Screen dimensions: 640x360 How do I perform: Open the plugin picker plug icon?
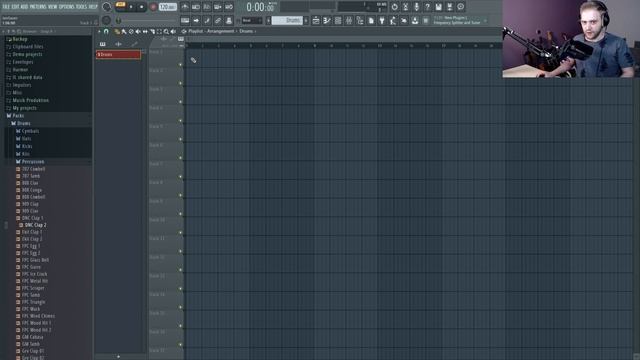coord(382,20)
